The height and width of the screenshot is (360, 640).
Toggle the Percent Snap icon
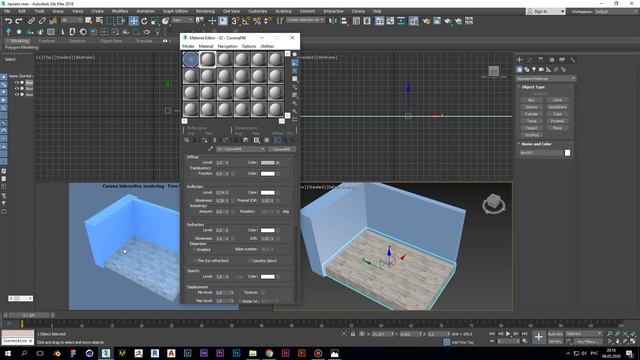[x=257, y=21]
